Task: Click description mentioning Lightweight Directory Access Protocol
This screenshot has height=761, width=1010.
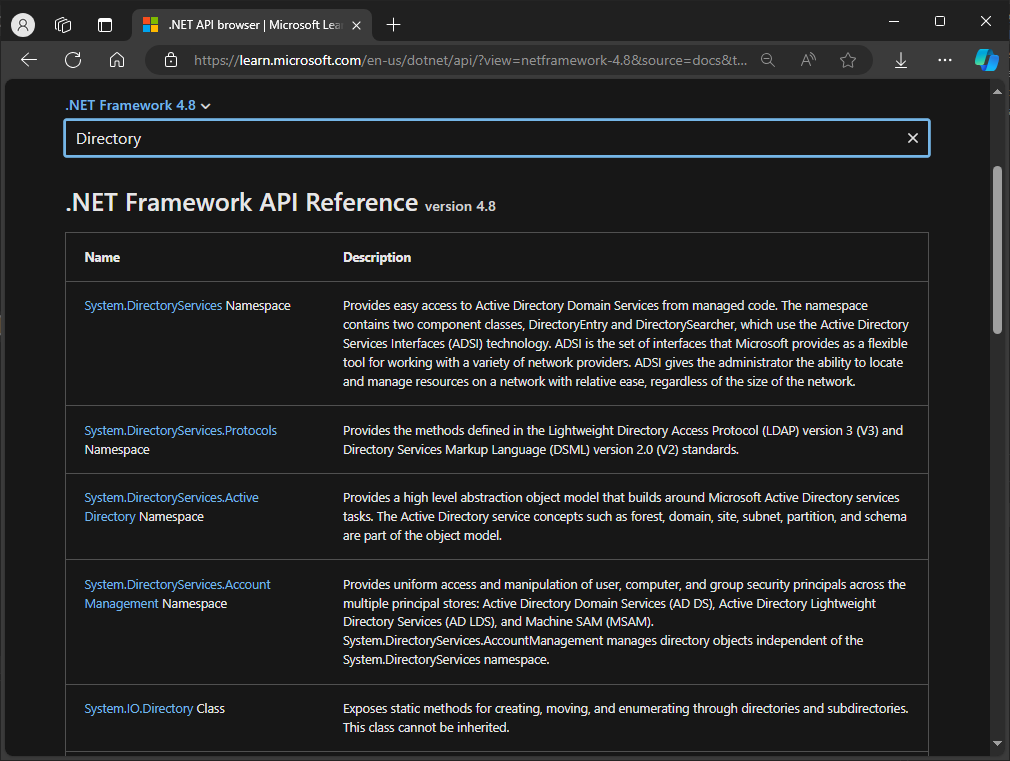Action: click(x=623, y=440)
